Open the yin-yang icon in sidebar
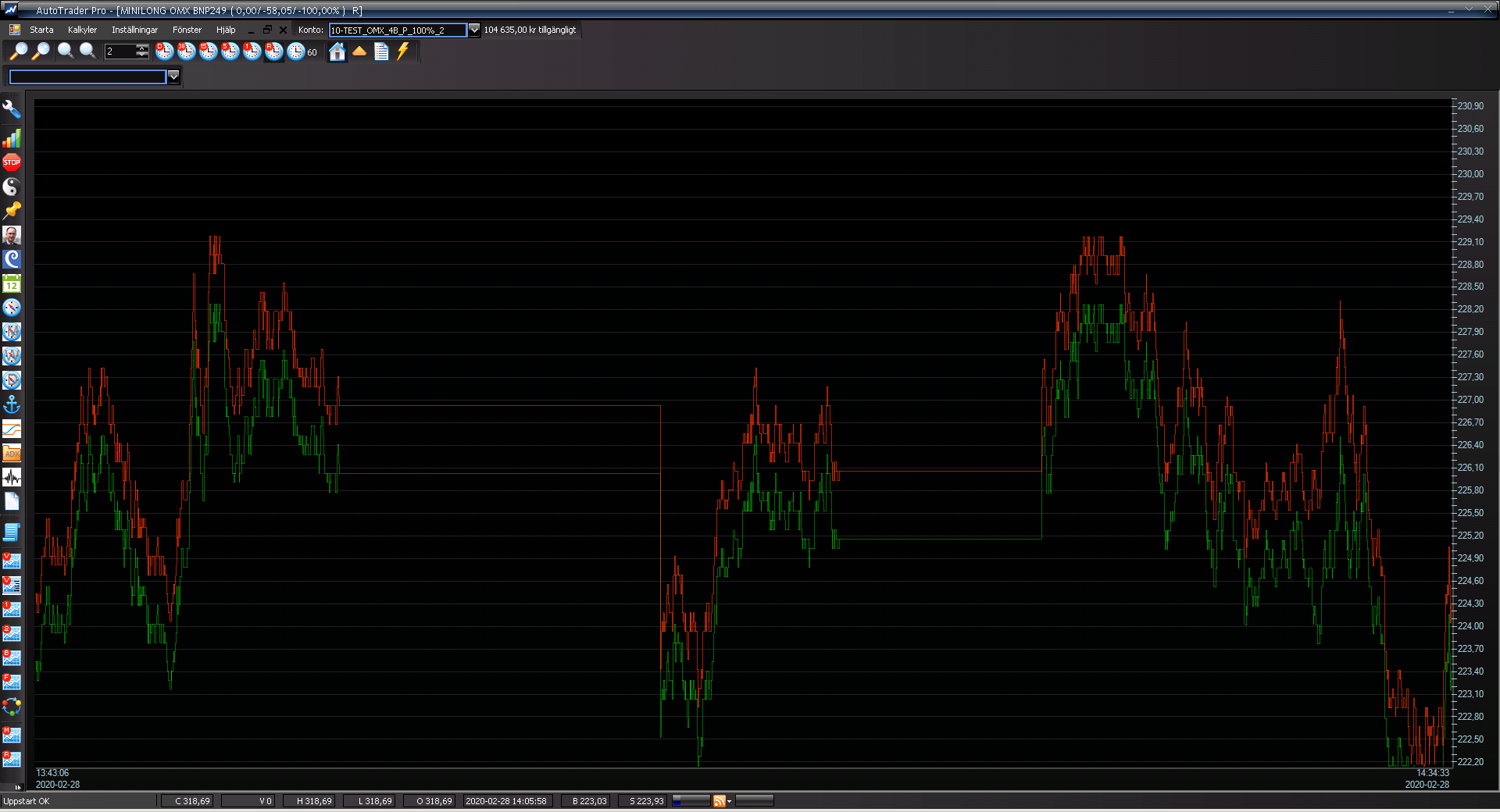 12,187
